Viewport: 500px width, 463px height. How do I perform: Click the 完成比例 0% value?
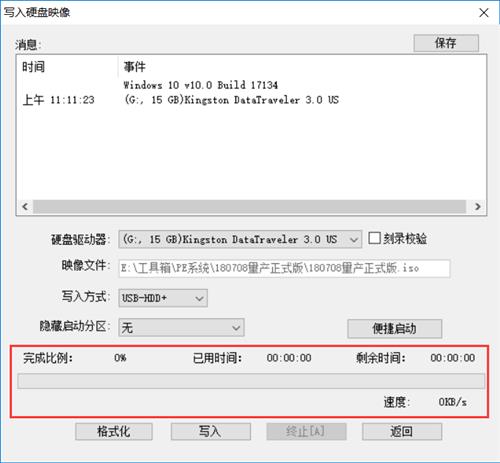click(x=120, y=358)
